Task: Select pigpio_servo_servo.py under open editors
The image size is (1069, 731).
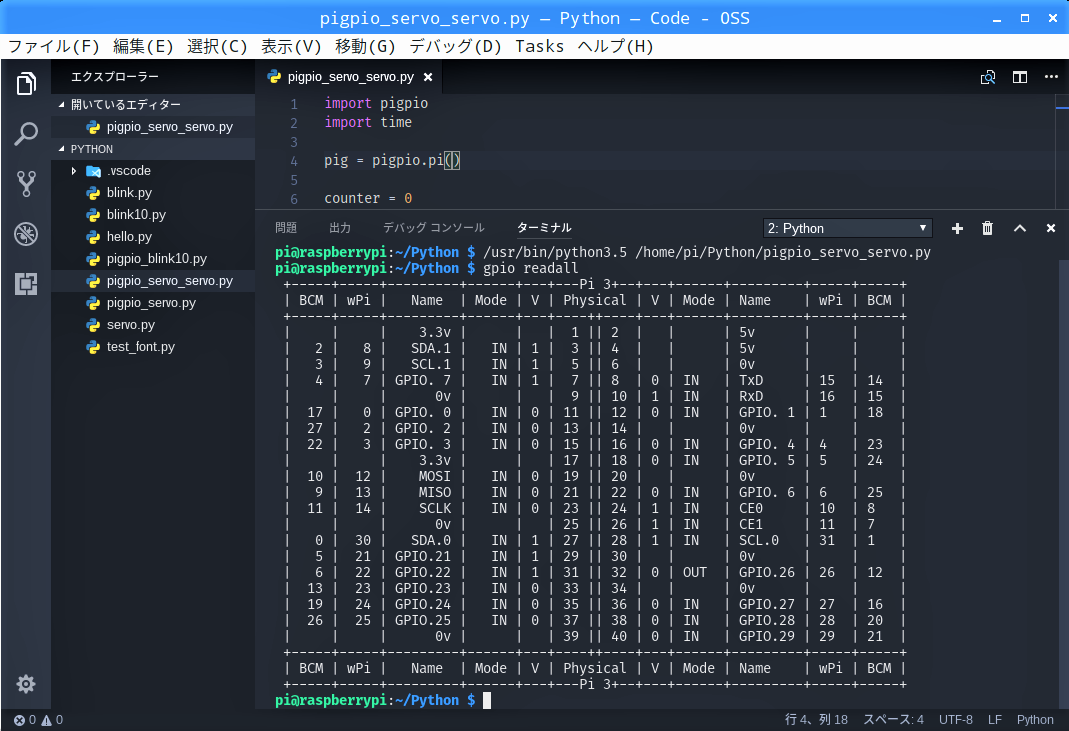Action: (x=153, y=127)
